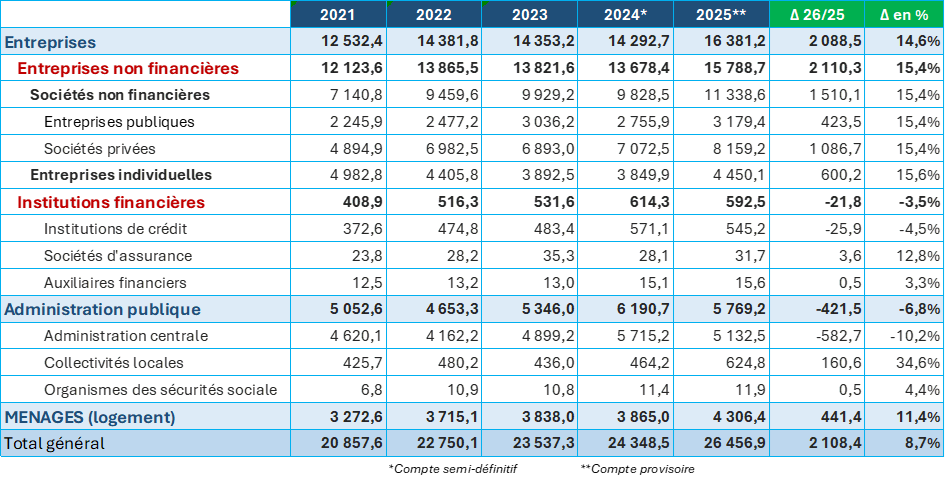Select the cell showing 12,8%
This screenshot has width=945, height=478.
tap(905, 256)
